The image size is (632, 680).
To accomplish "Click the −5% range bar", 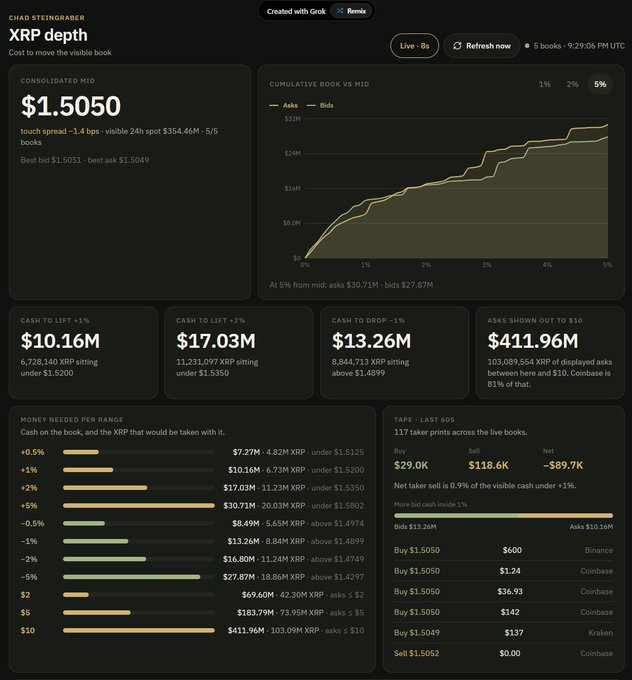I will pyautogui.click(x=138, y=577).
